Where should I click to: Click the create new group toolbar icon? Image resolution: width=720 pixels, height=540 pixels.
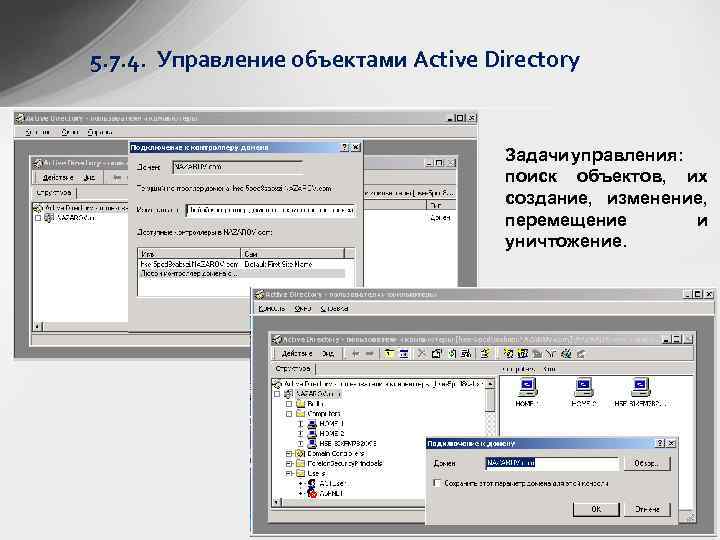[523, 354]
